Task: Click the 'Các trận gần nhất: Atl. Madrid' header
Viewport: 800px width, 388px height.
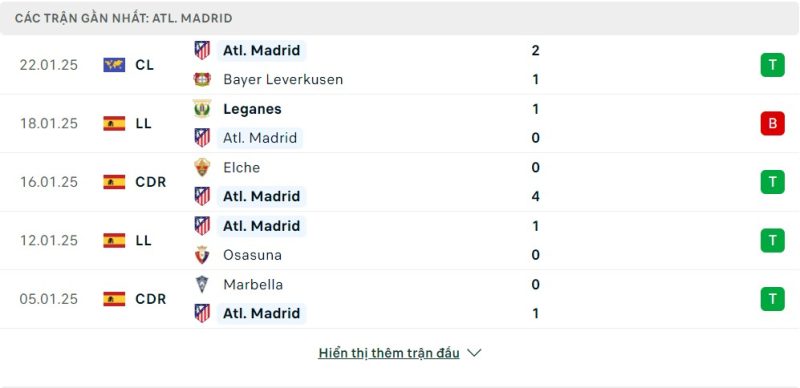Action: 123,18
